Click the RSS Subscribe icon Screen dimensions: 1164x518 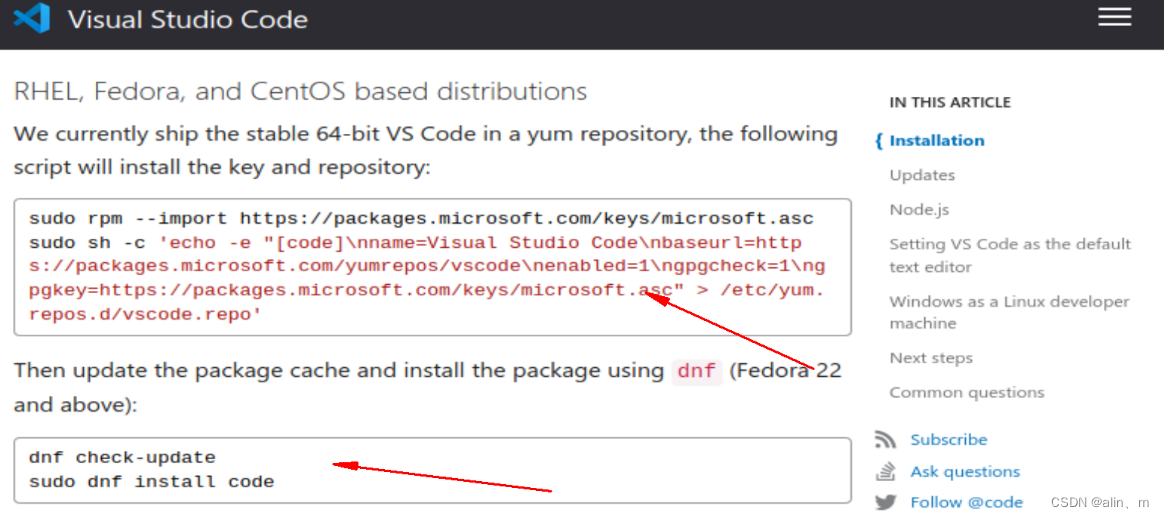pos(885,440)
